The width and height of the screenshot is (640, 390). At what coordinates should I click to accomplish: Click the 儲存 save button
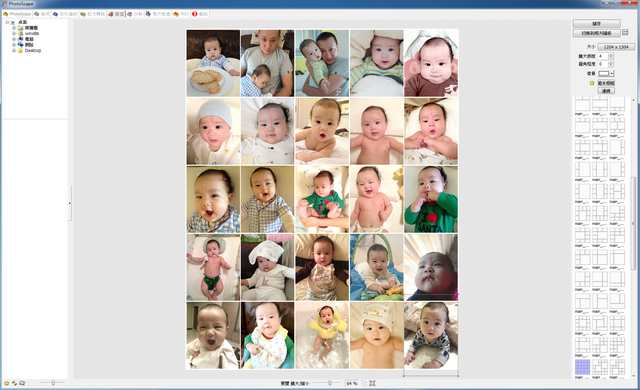coord(596,24)
